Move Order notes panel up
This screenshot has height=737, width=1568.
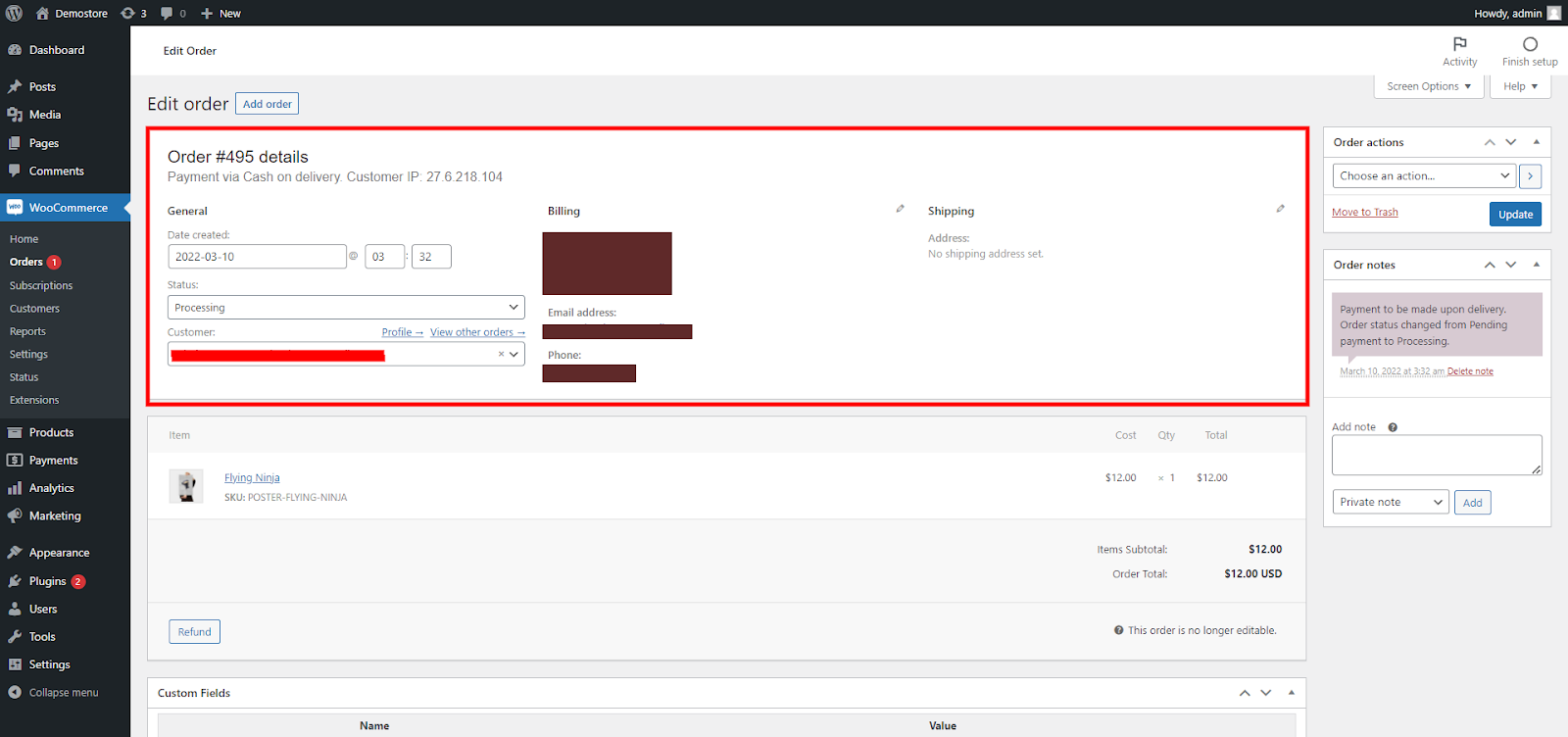(1490, 265)
